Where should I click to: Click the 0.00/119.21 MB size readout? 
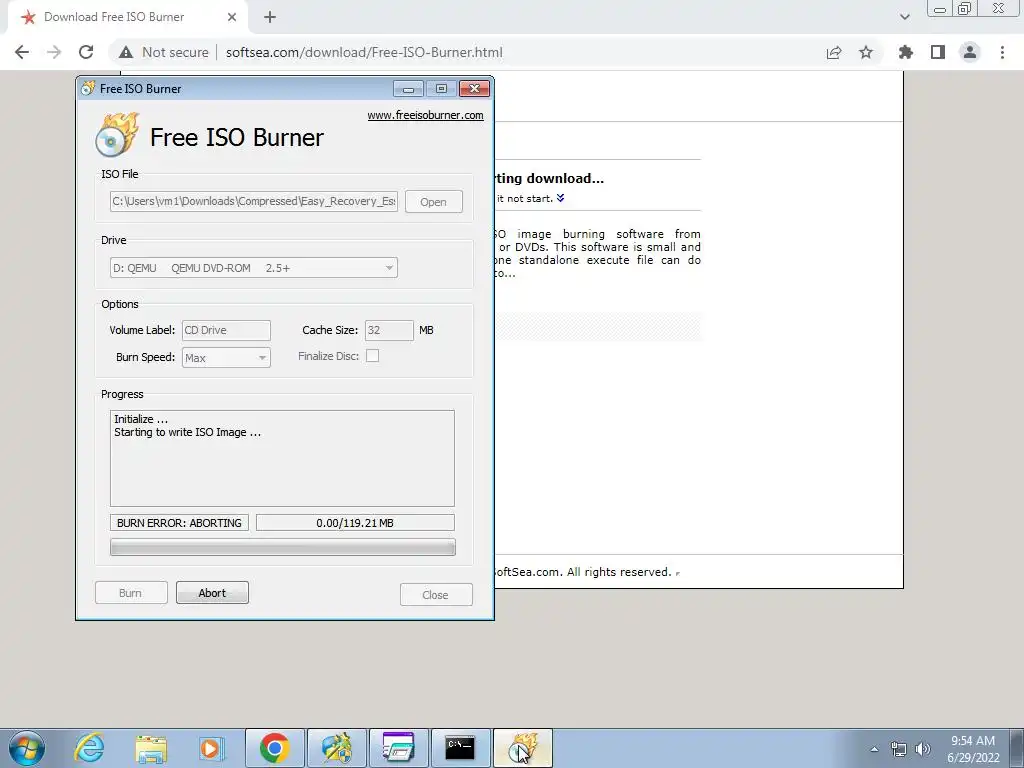point(355,523)
